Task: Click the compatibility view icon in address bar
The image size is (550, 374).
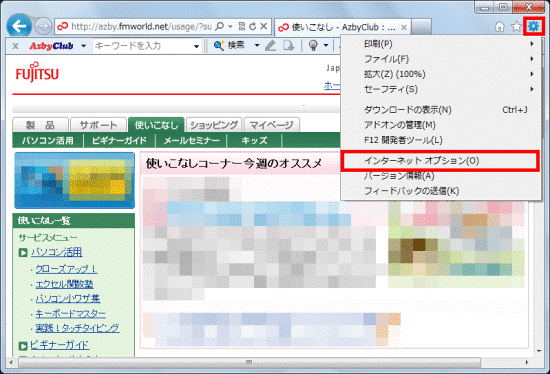Action: pyautogui.click(x=242, y=26)
